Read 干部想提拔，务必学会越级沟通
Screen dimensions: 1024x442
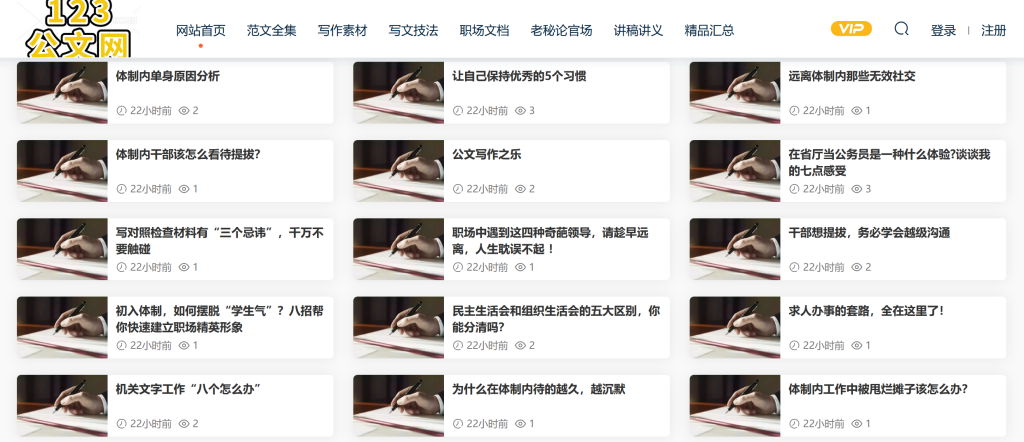coord(869,233)
